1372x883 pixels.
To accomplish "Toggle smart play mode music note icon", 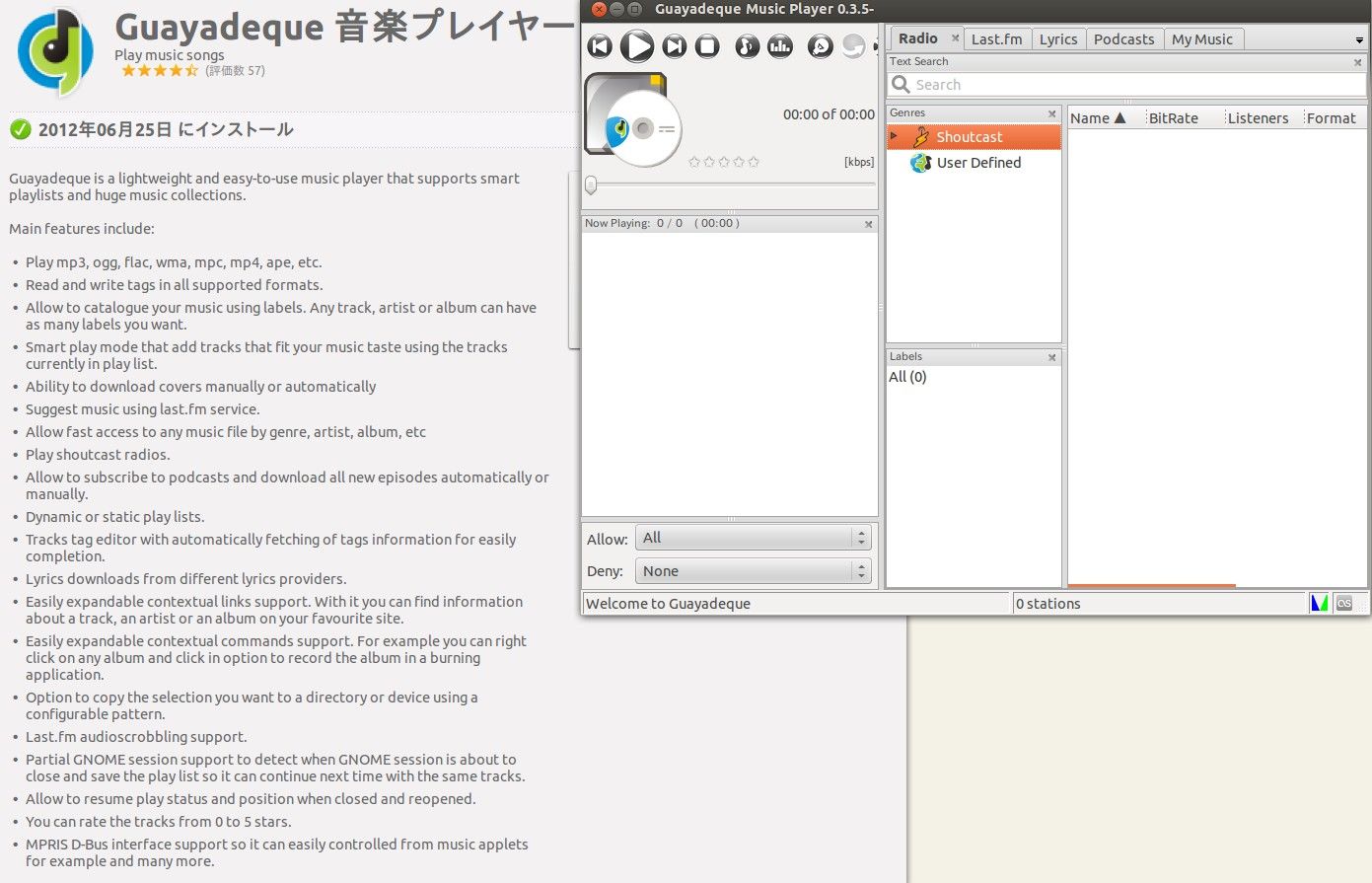I will click(x=748, y=45).
